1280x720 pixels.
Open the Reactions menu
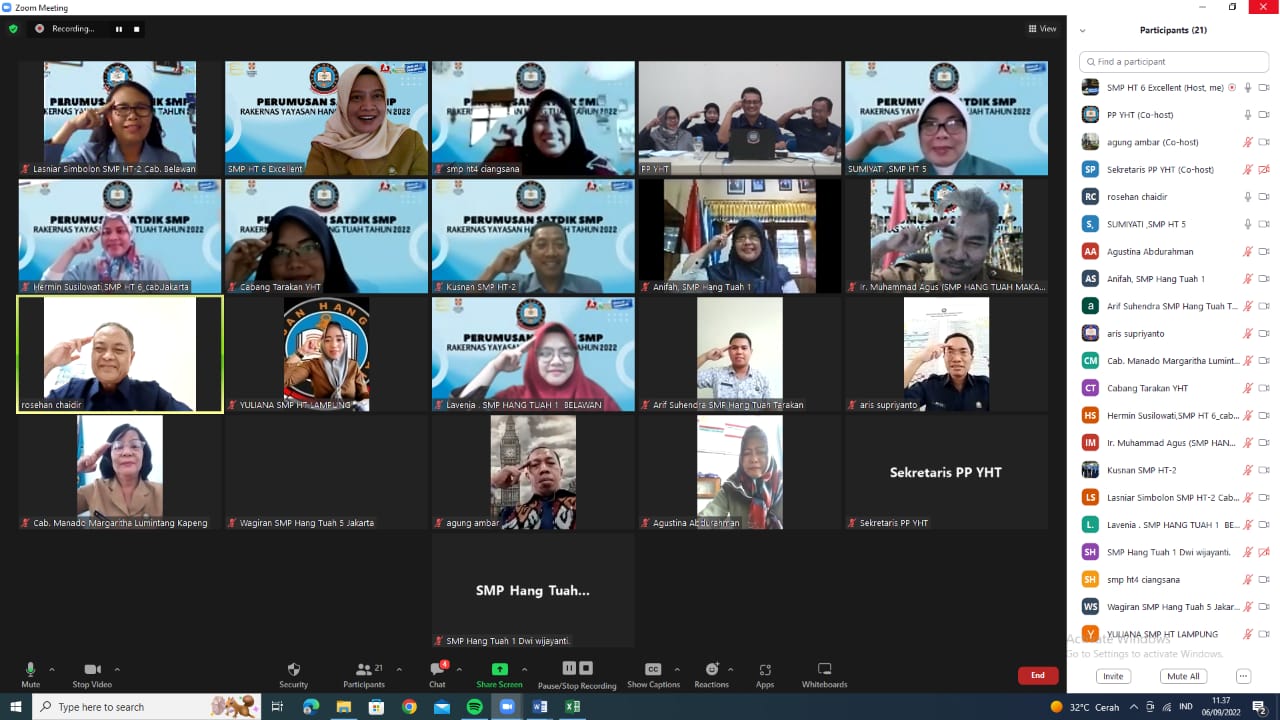tap(711, 674)
